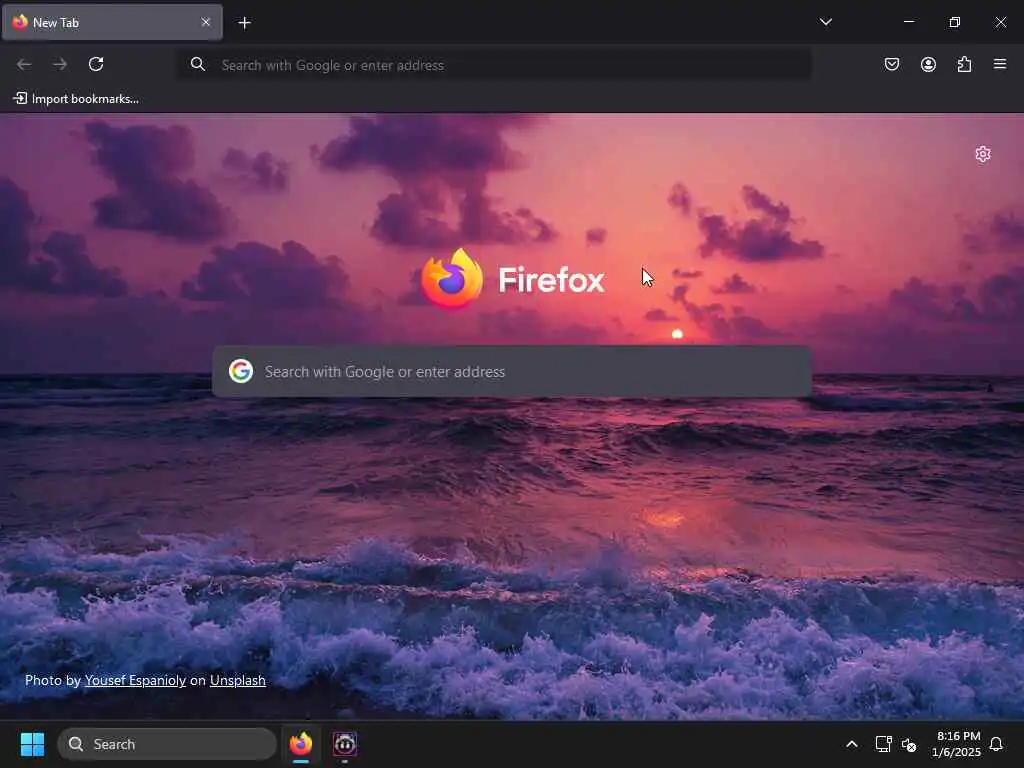
Task: Open new tab page settings gear
Action: tap(983, 154)
